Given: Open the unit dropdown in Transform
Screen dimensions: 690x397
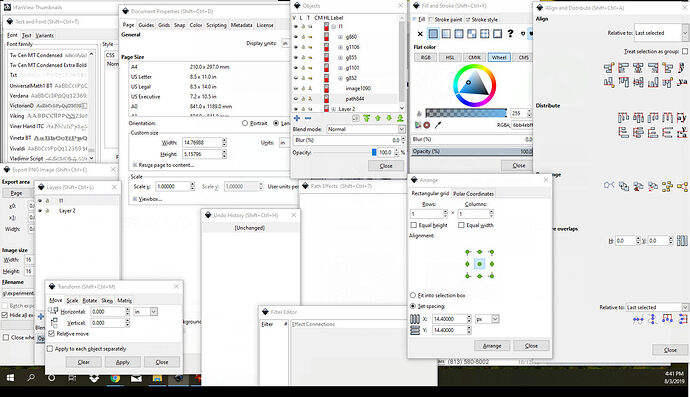Looking at the screenshot, I should pyautogui.click(x=146, y=312).
